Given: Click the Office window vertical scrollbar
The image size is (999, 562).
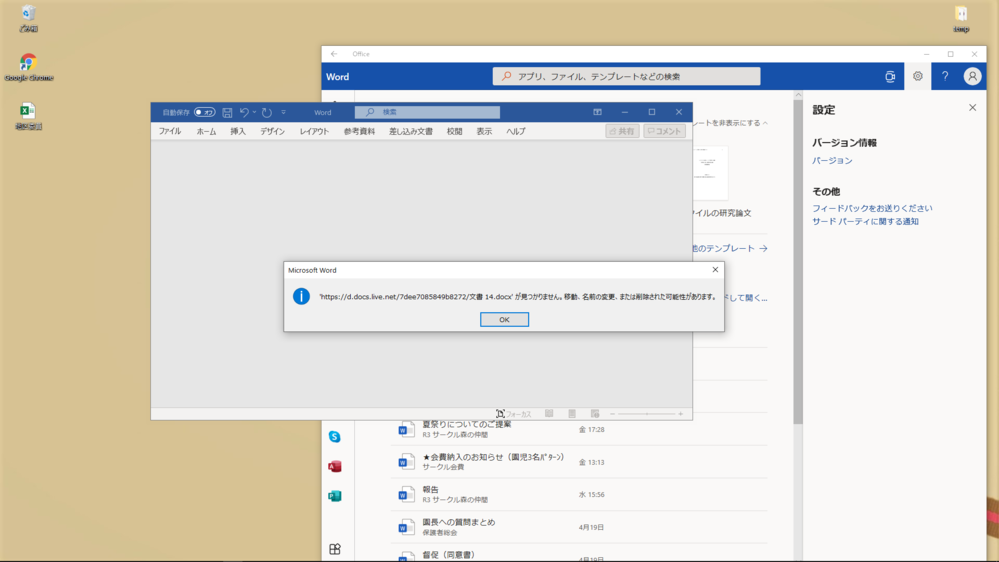Looking at the screenshot, I should pos(798,261).
